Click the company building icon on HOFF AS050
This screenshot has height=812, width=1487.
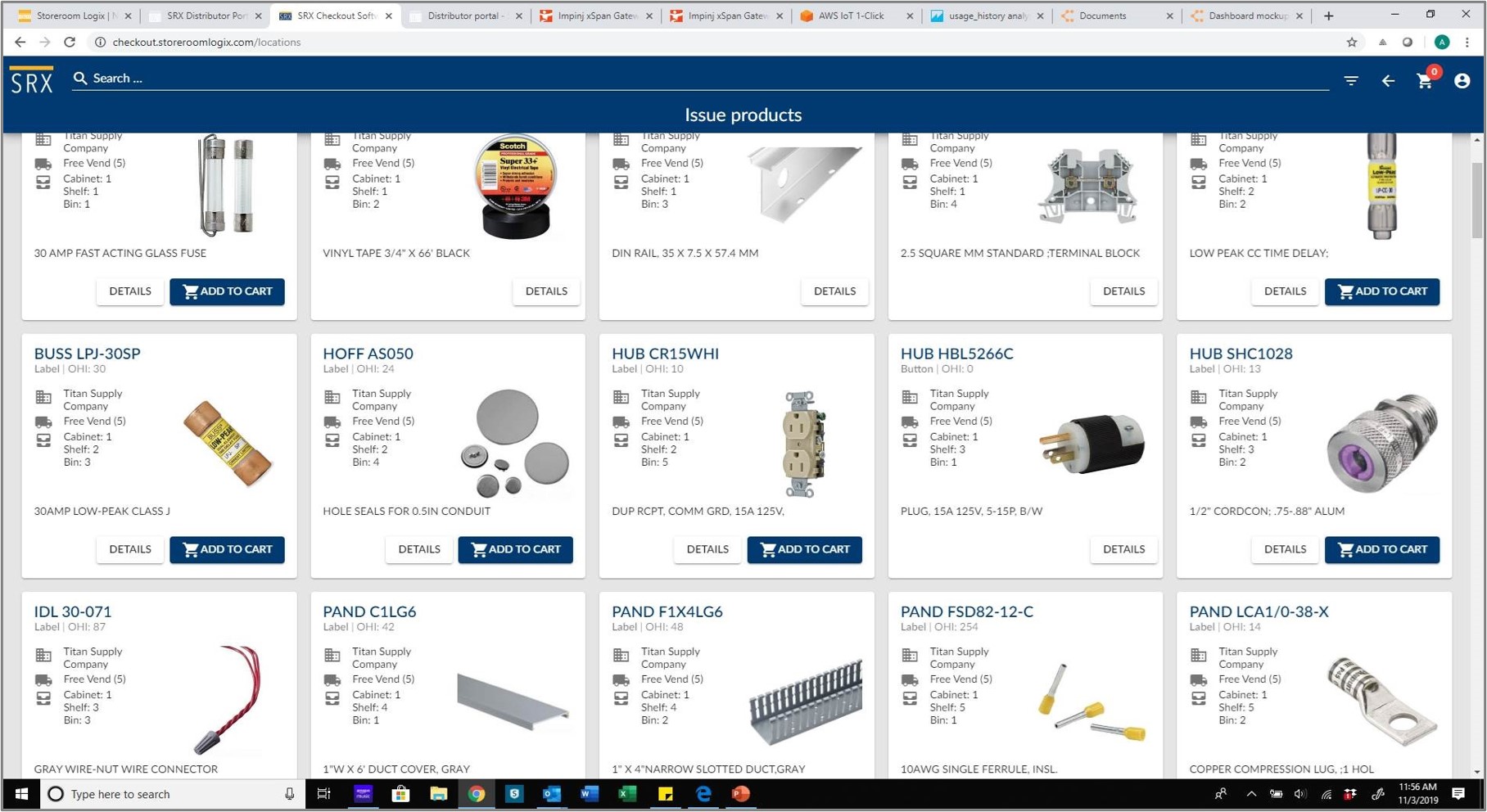(332, 396)
